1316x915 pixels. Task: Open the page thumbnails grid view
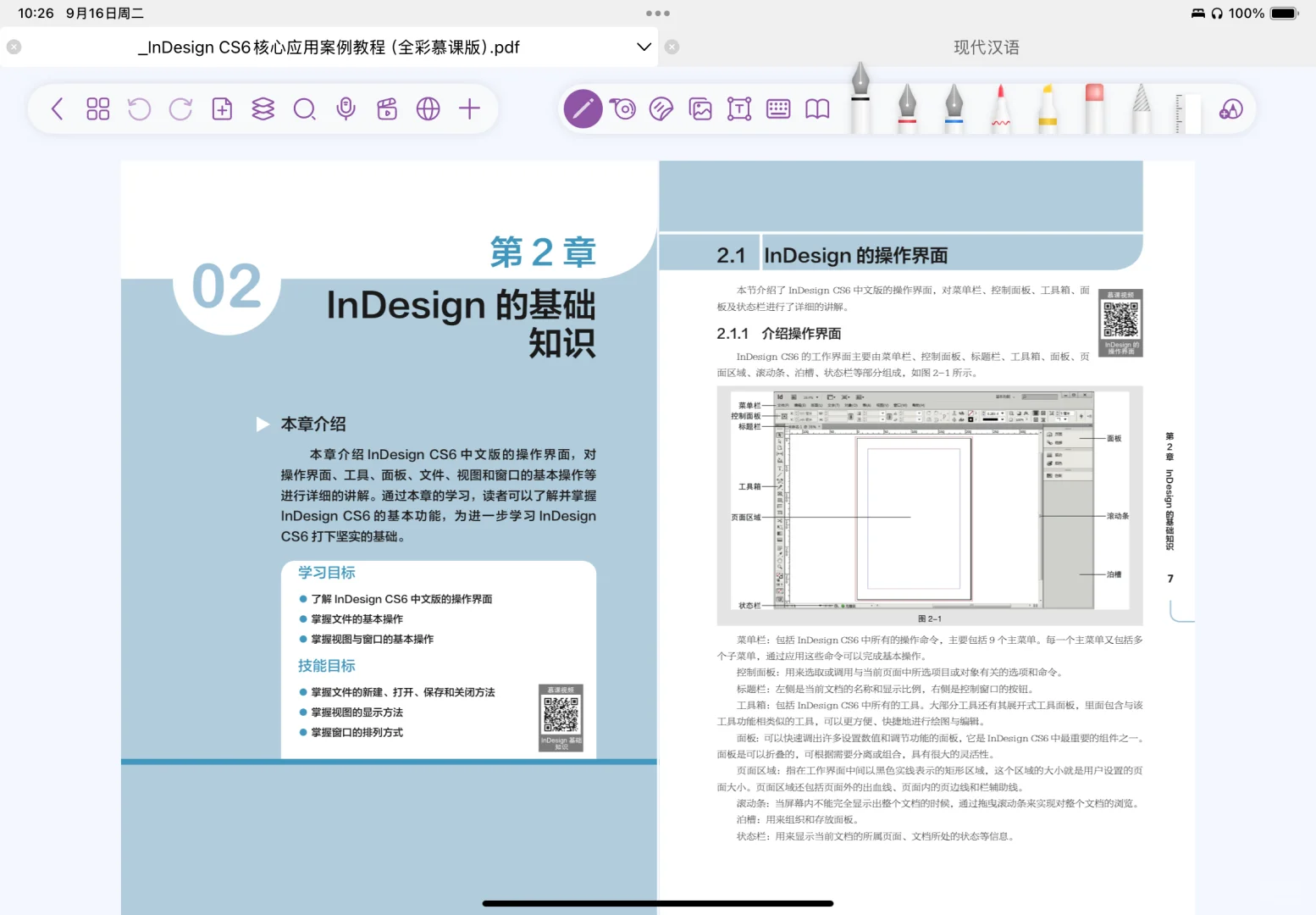(98, 108)
